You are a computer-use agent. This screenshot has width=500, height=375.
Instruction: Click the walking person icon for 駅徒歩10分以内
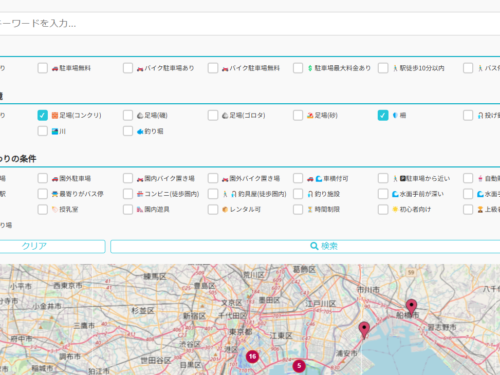(x=395, y=68)
